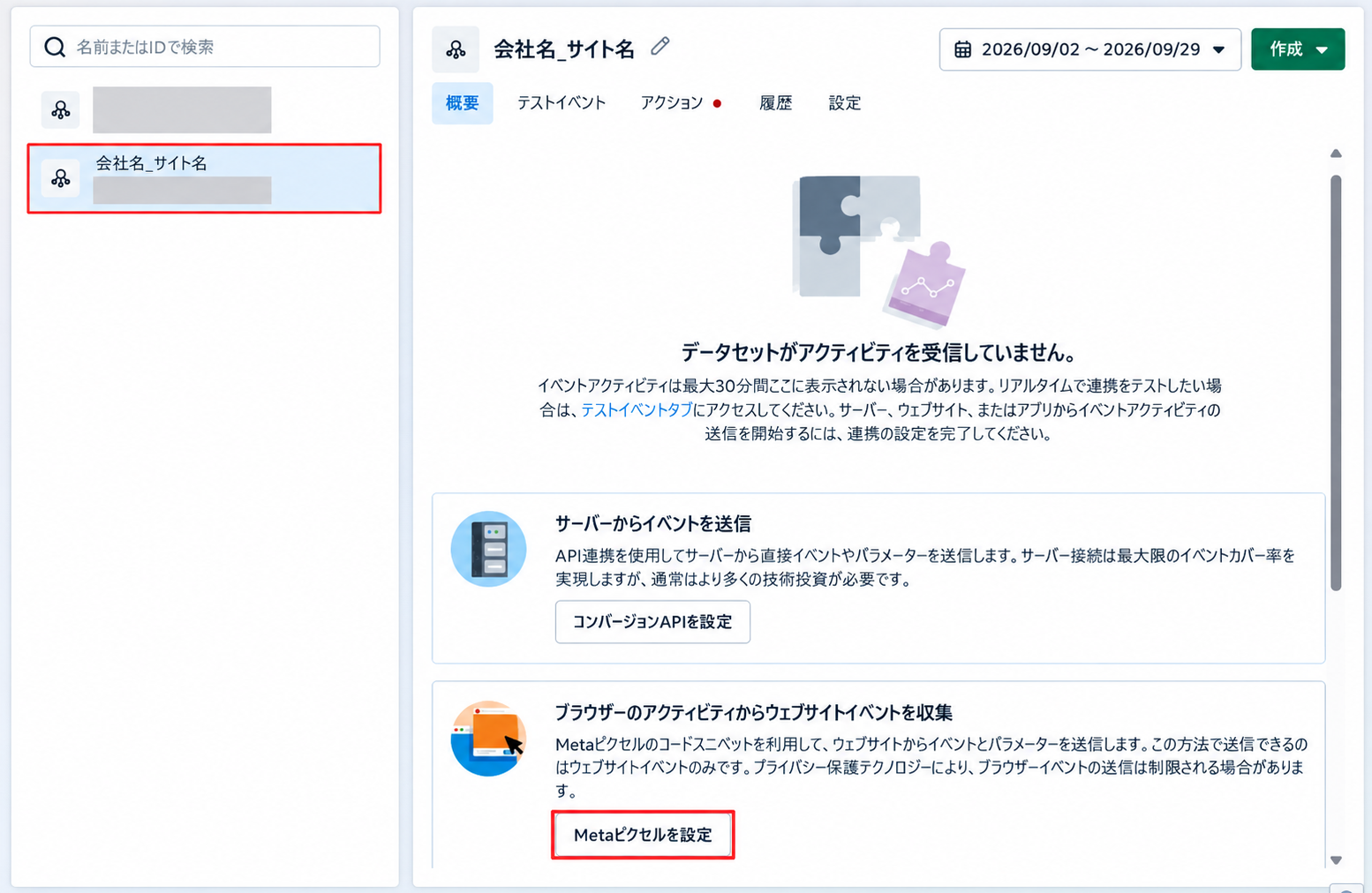1372x893 pixels.
Task: Click the first dataset icon in sidebar
Action: (61, 109)
